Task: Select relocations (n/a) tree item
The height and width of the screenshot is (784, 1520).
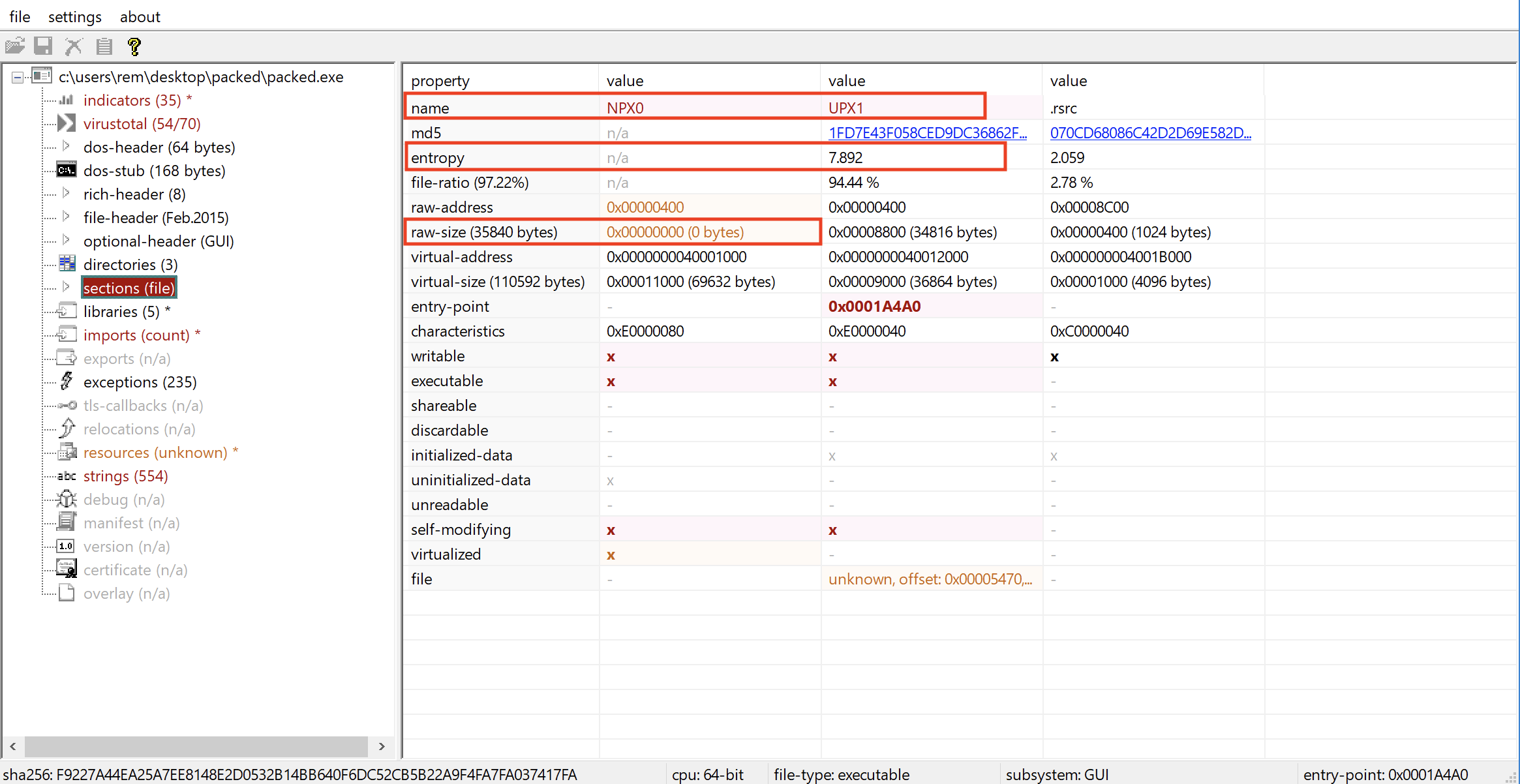Action: coord(139,429)
